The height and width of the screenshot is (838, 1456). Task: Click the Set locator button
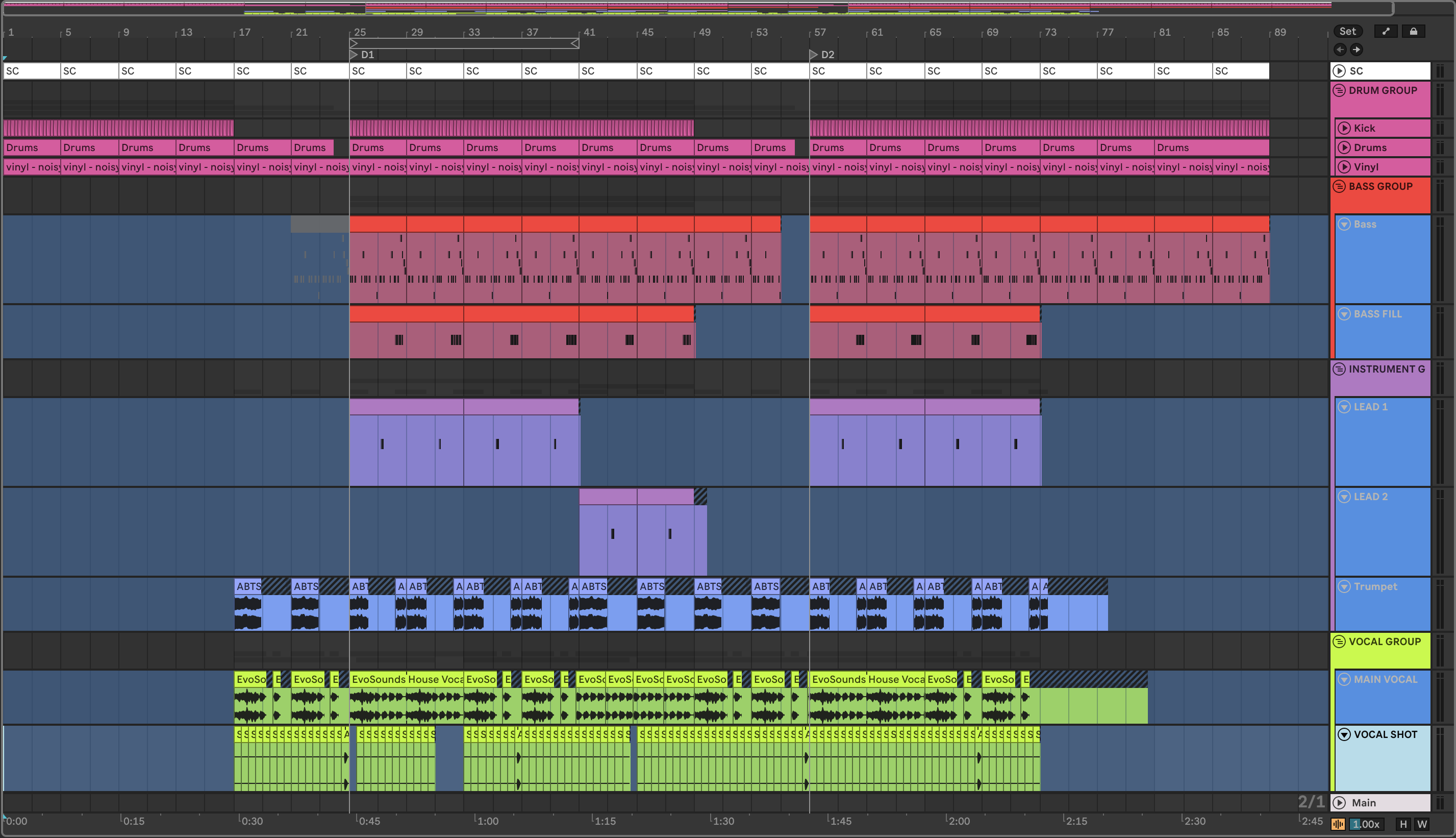click(1347, 31)
